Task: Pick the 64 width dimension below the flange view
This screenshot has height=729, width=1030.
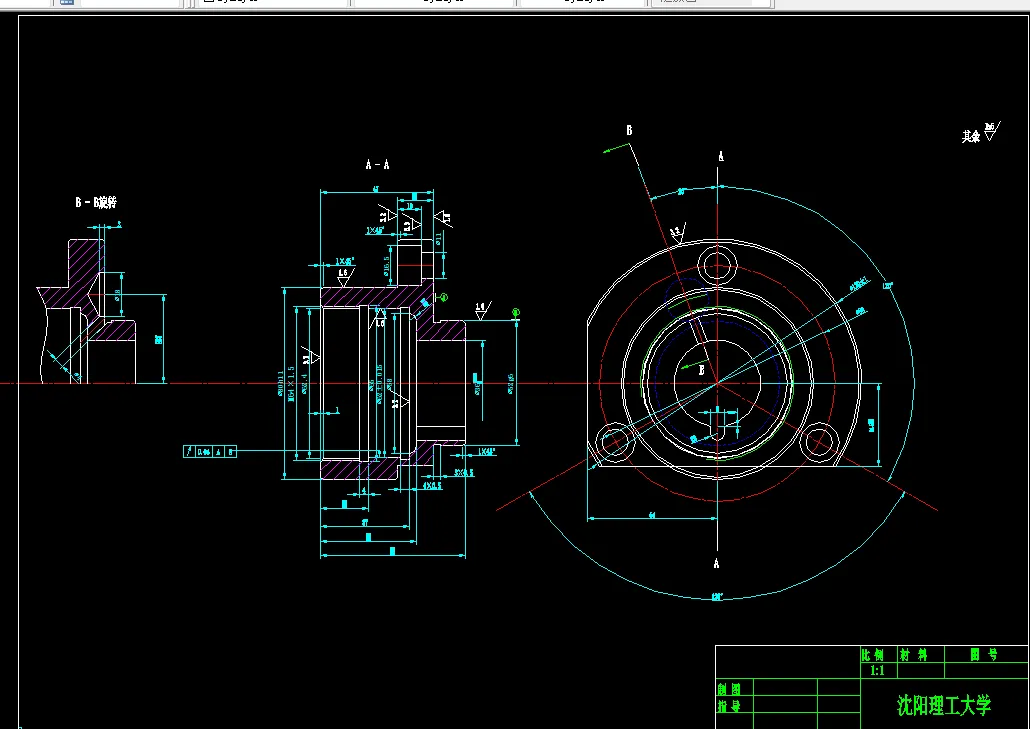Action: coord(652,516)
